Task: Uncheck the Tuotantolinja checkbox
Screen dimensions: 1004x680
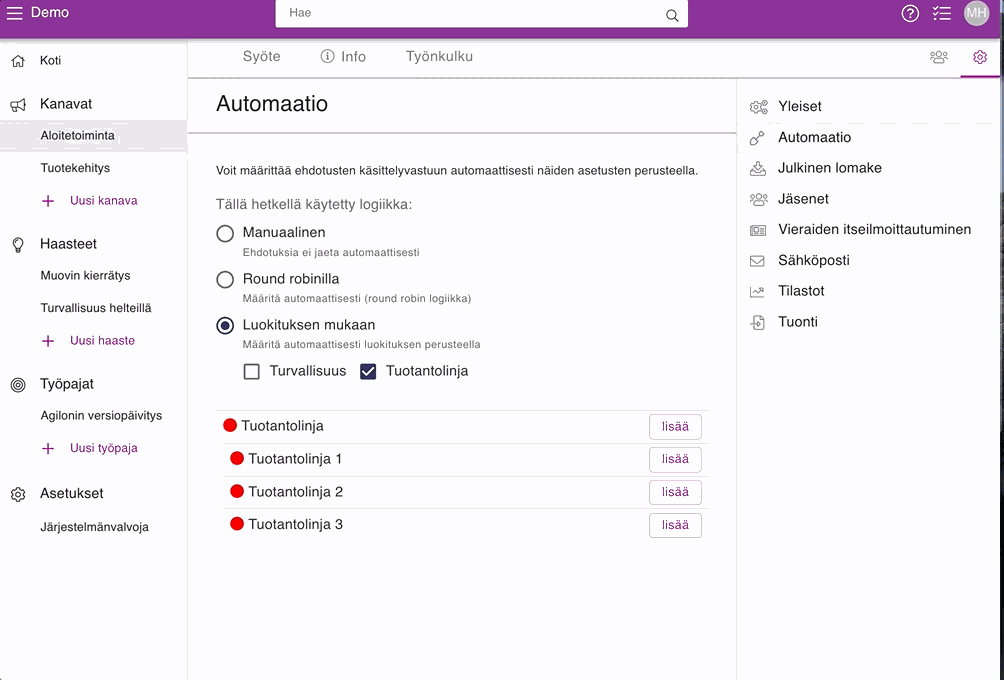Action: tap(368, 371)
